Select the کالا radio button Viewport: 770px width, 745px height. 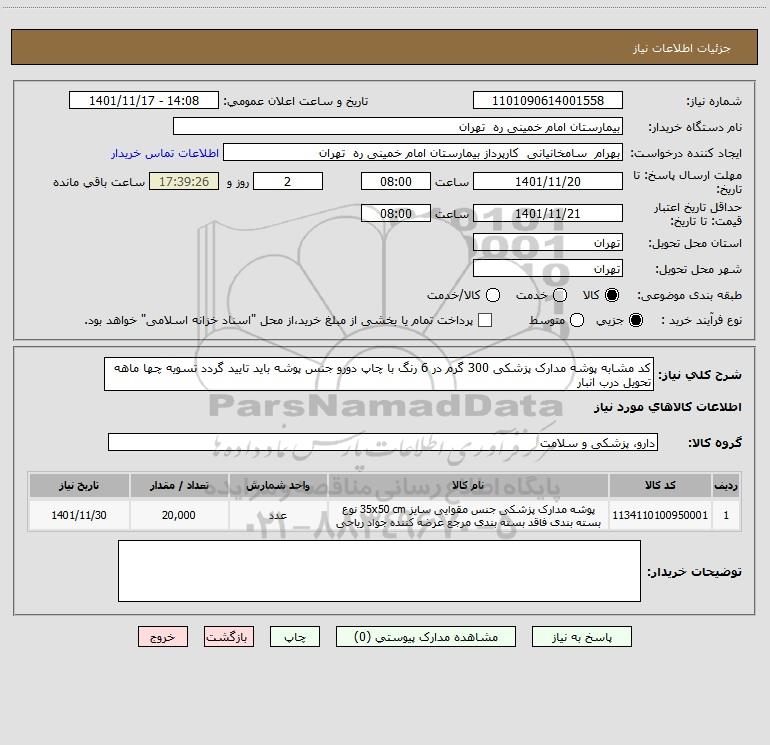coord(612,295)
